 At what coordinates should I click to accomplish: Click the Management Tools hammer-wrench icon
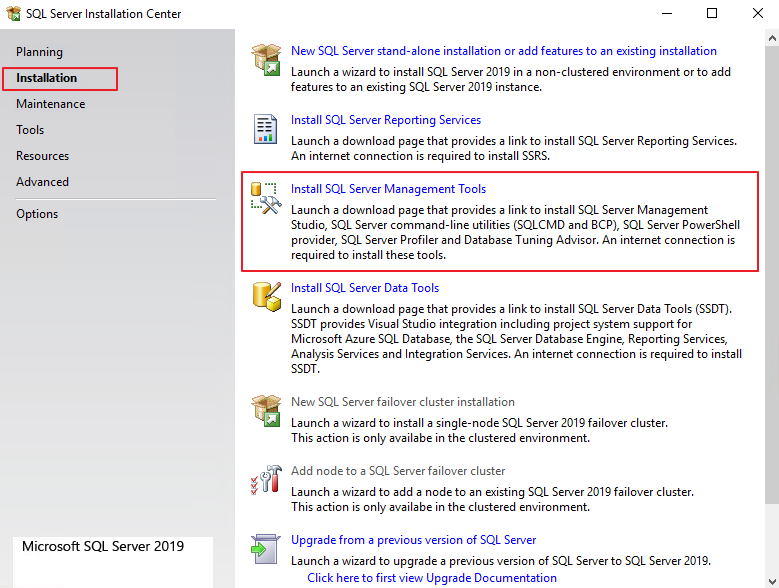click(x=266, y=198)
